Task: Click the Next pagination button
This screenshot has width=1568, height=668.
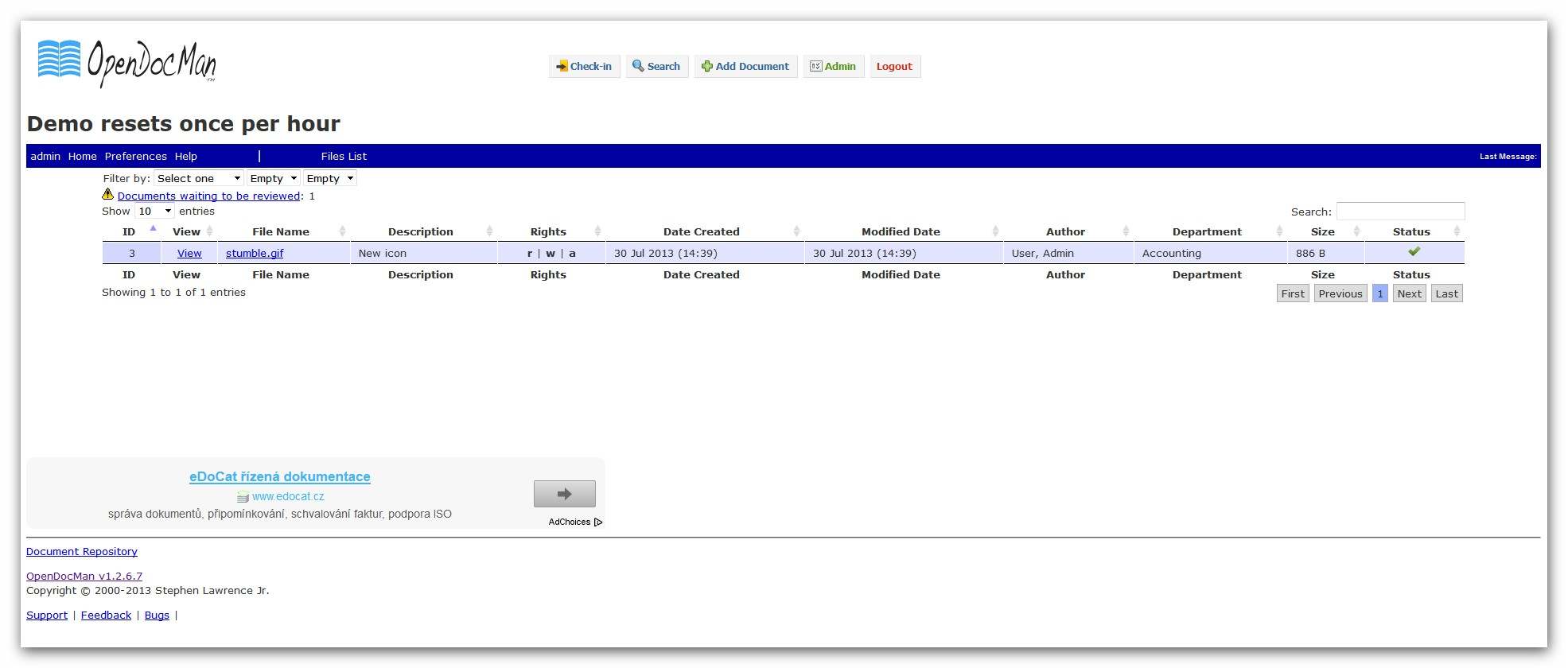Action: tap(1410, 293)
